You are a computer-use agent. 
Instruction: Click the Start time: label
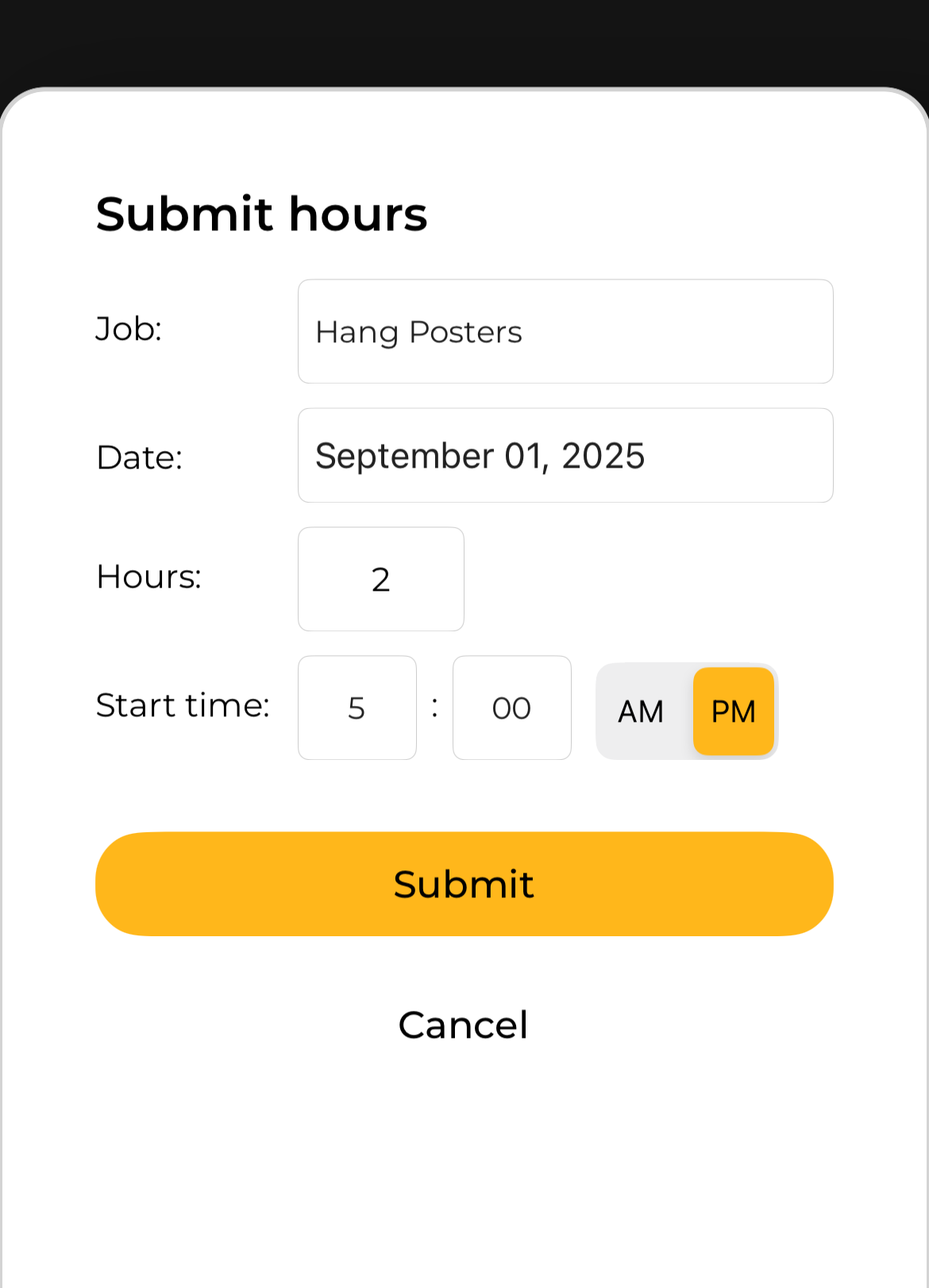click(x=183, y=705)
